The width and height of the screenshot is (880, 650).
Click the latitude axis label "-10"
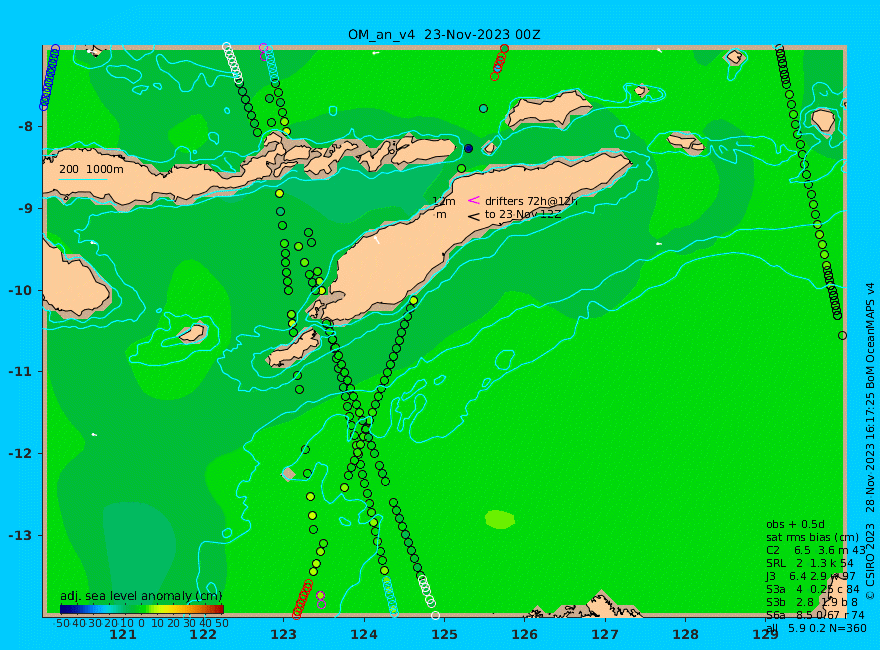pos(21,290)
